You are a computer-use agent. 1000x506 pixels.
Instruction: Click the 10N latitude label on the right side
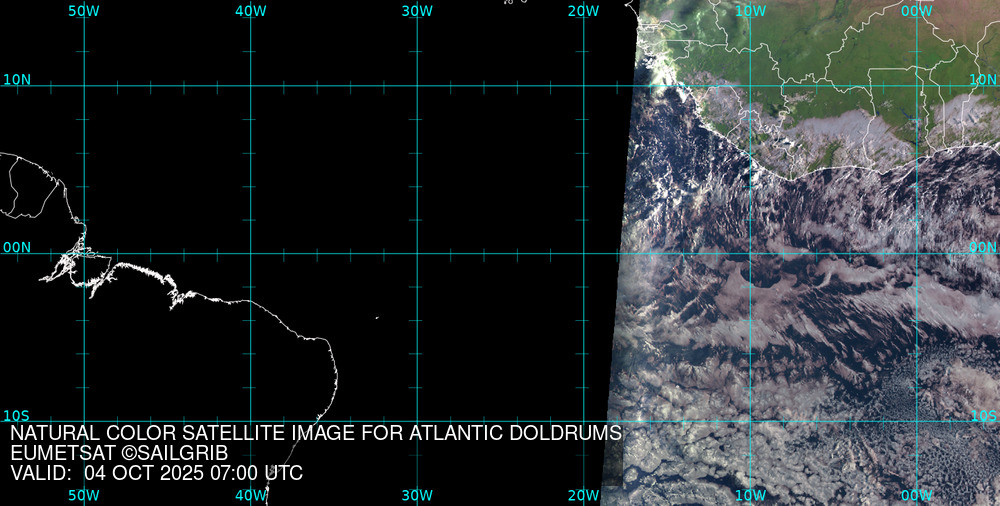[x=984, y=79]
